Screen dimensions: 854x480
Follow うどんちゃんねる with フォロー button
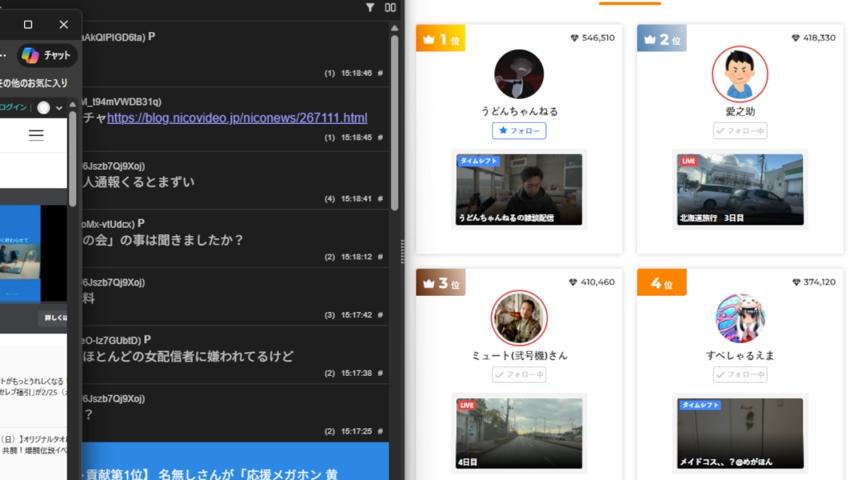(x=519, y=131)
